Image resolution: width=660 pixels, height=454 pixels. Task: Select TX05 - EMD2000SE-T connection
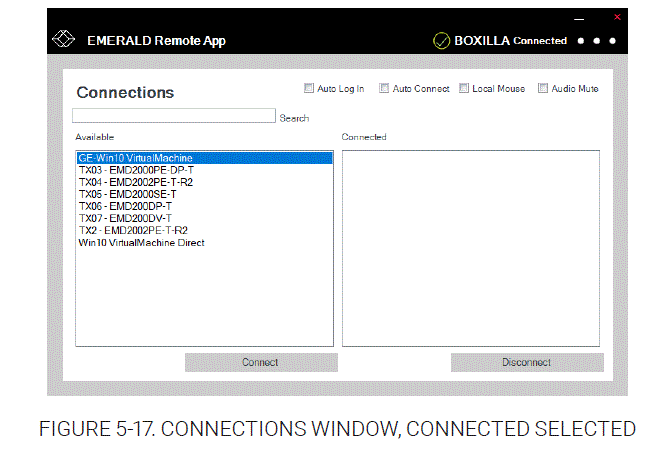tap(205, 194)
